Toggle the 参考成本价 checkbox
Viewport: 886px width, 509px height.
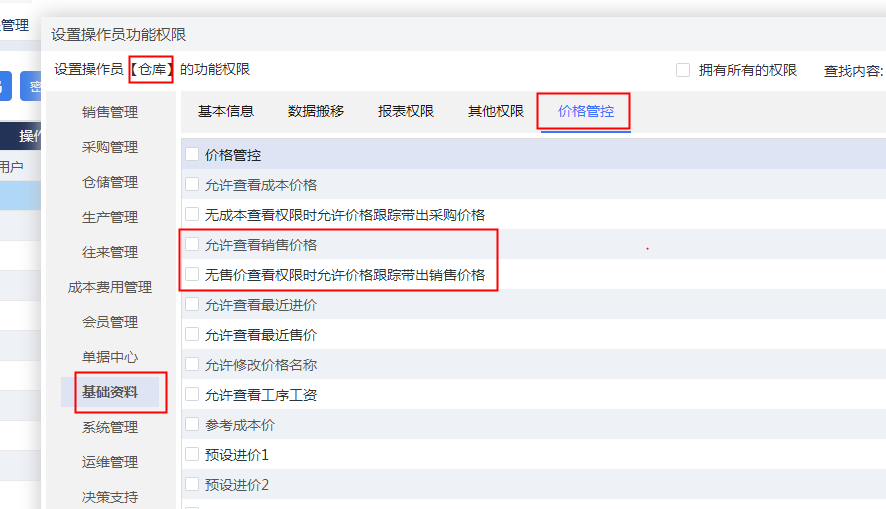point(192,425)
